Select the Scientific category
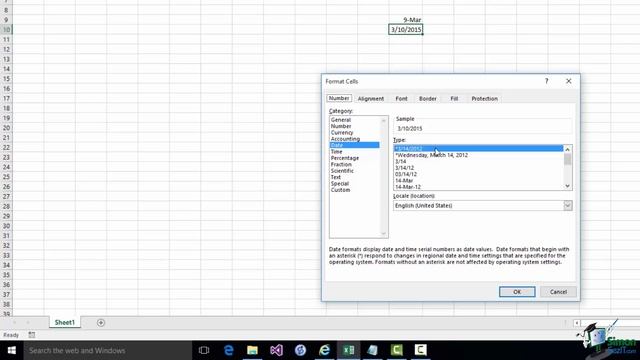 tap(342, 171)
